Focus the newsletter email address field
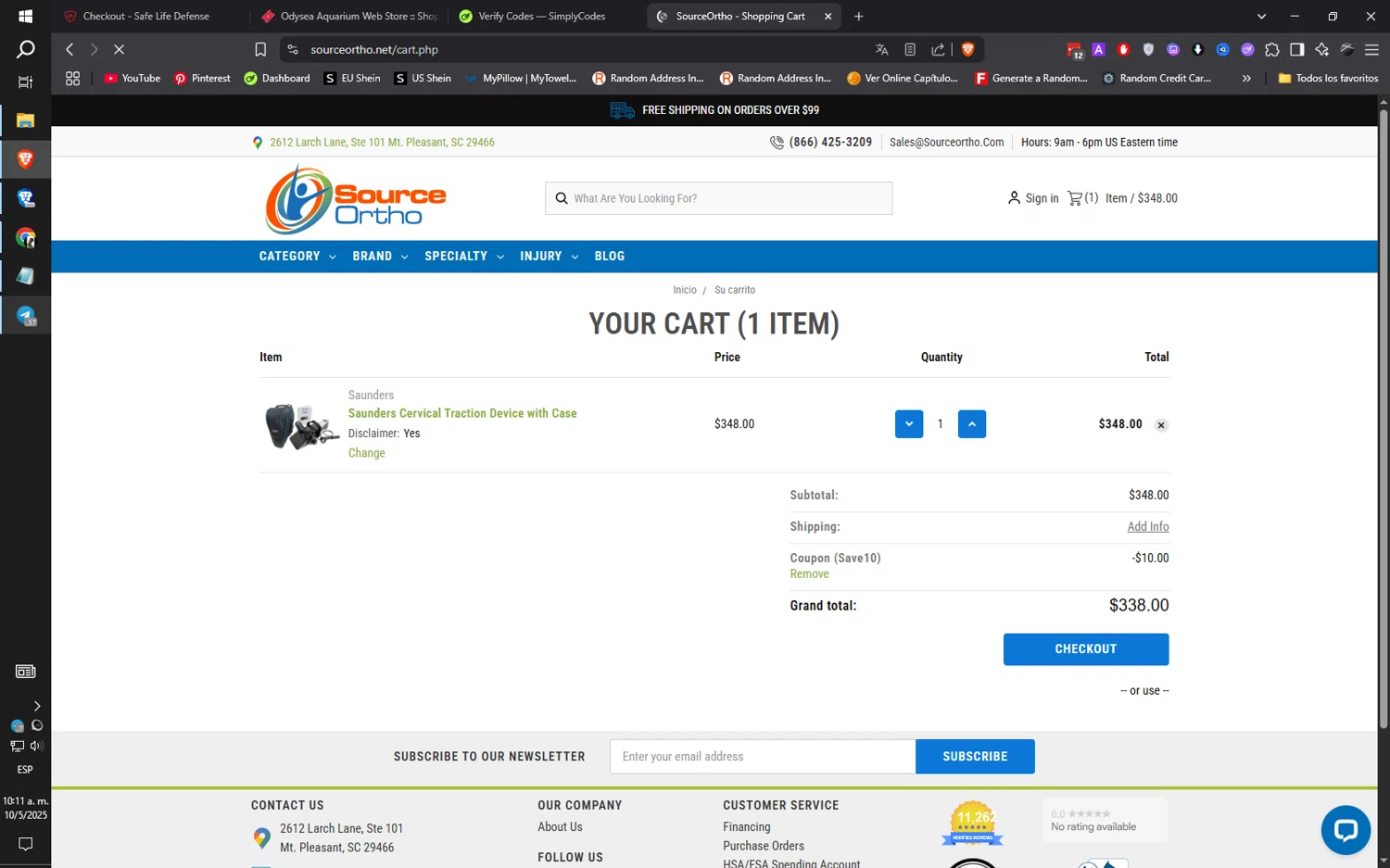Screen dimensions: 1390x868 pos(763,757)
